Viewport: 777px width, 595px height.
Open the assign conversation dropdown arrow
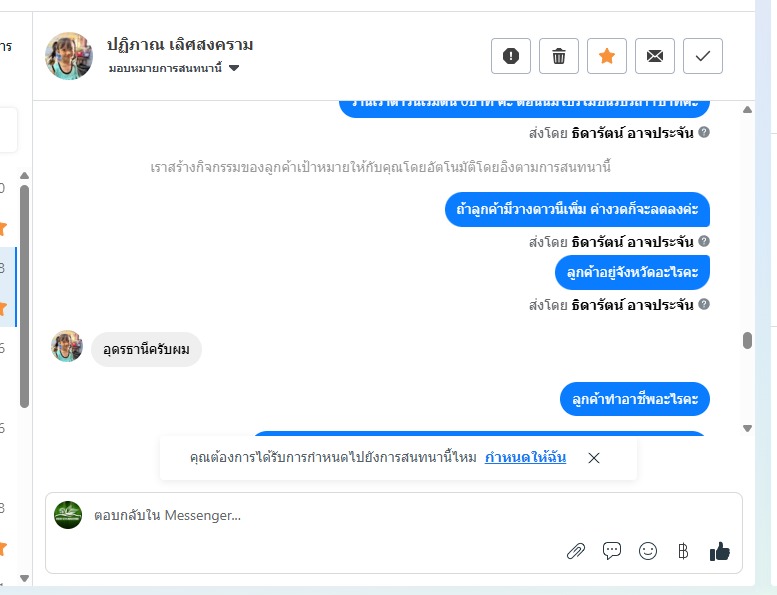234,68
